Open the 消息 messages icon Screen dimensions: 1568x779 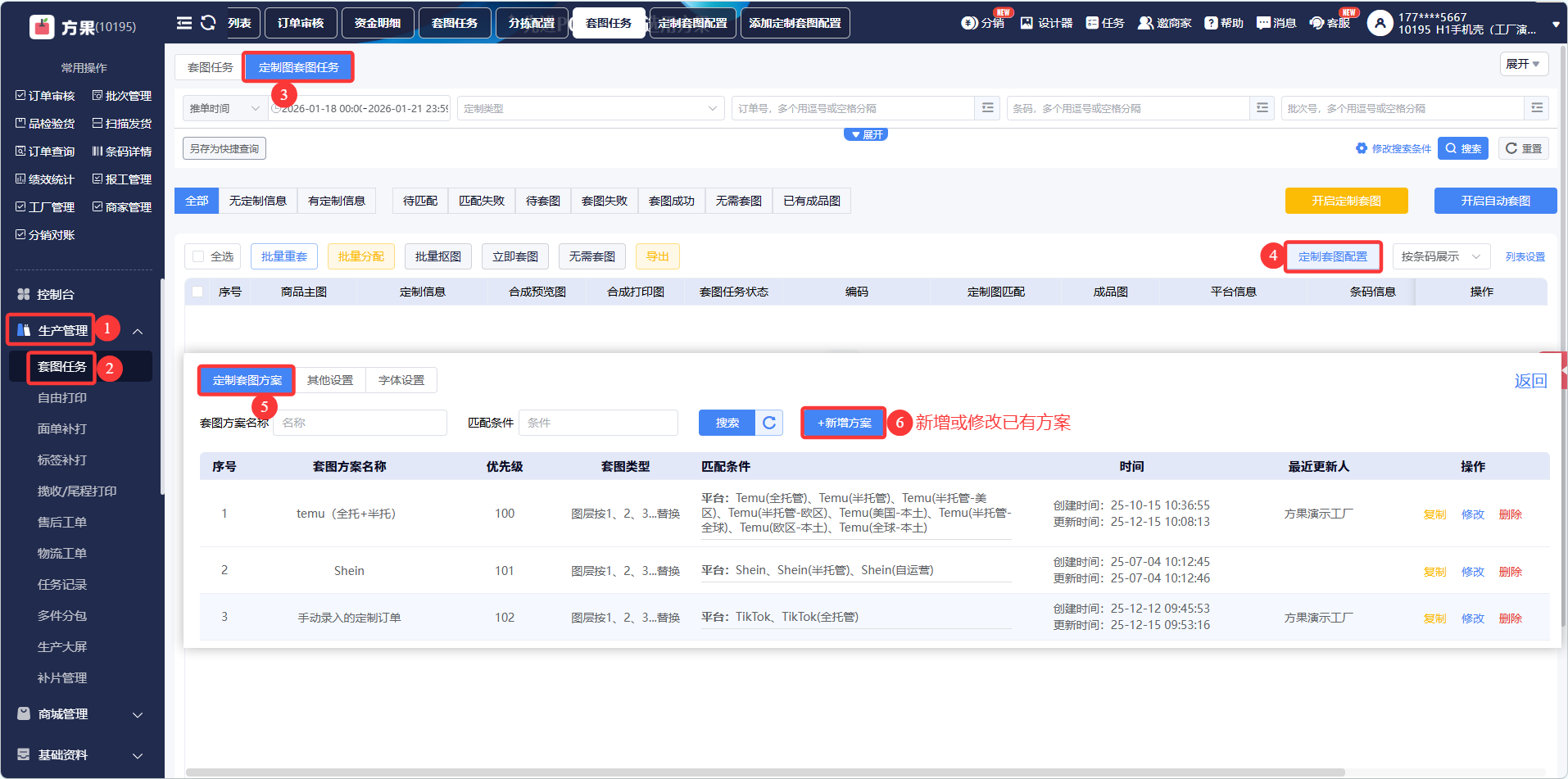tap(1263, 23)
